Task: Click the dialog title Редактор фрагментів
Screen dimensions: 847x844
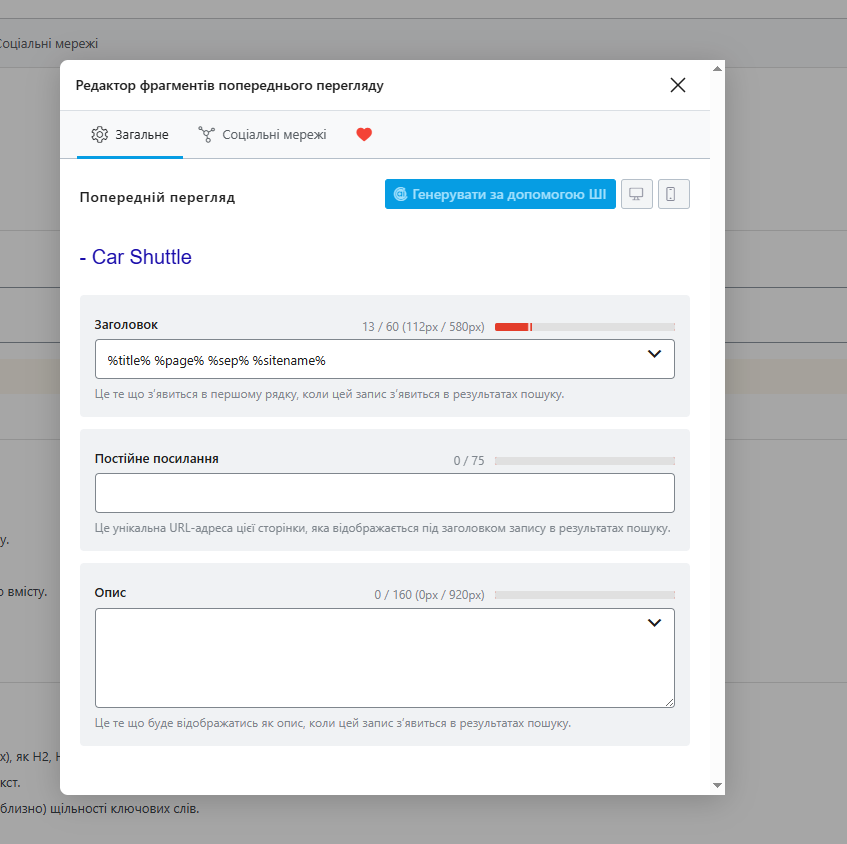Action: point(230,85)
